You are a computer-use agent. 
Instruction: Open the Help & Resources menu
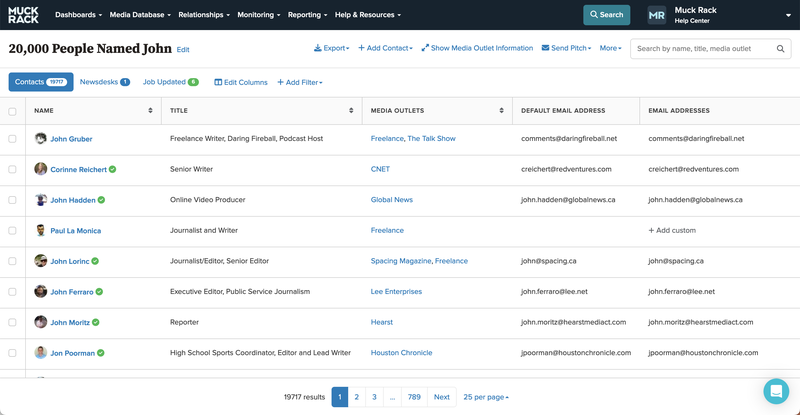click(368, 15)
